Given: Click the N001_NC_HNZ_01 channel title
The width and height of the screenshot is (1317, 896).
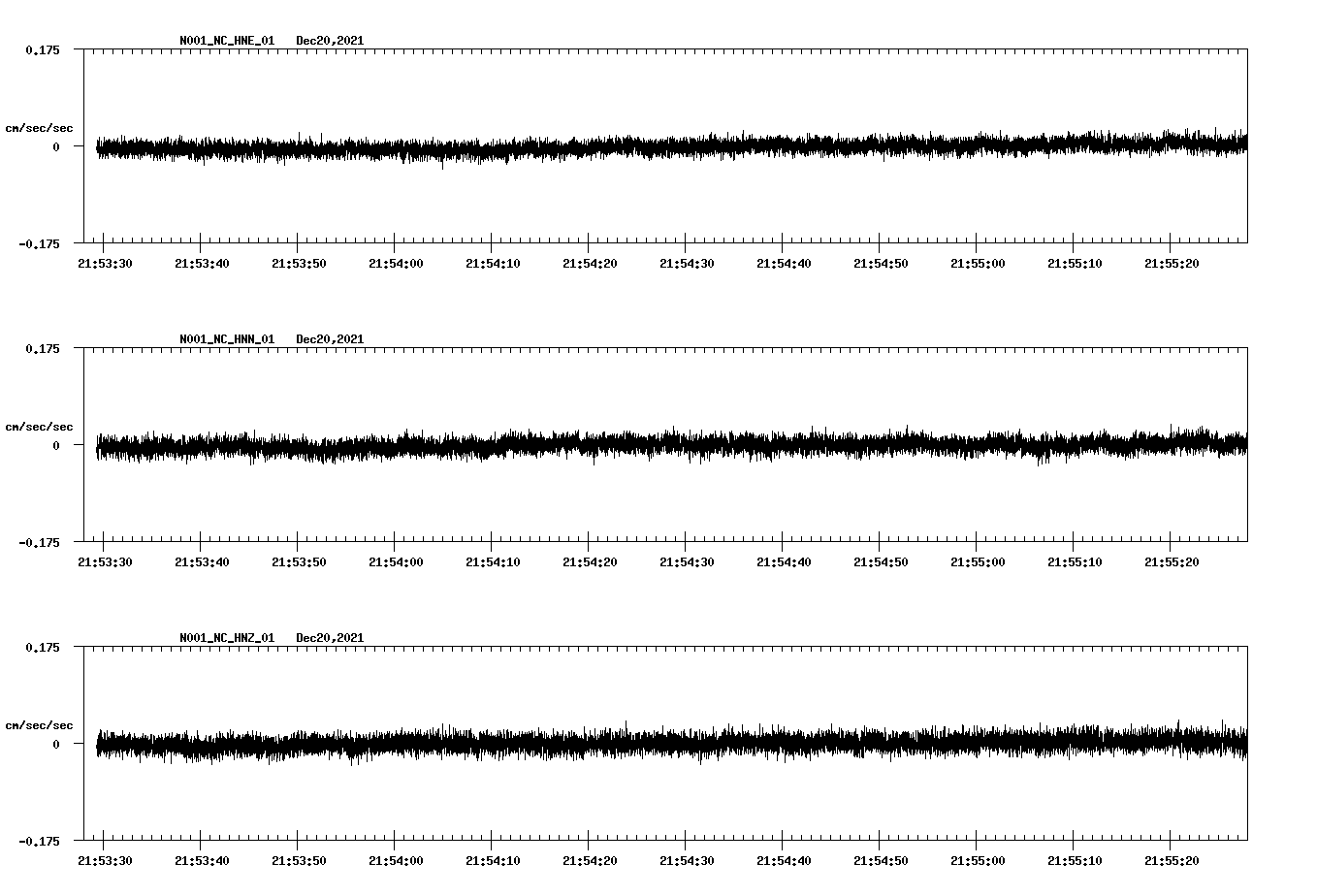Looking at the screenshot, I should coord(227,638).
